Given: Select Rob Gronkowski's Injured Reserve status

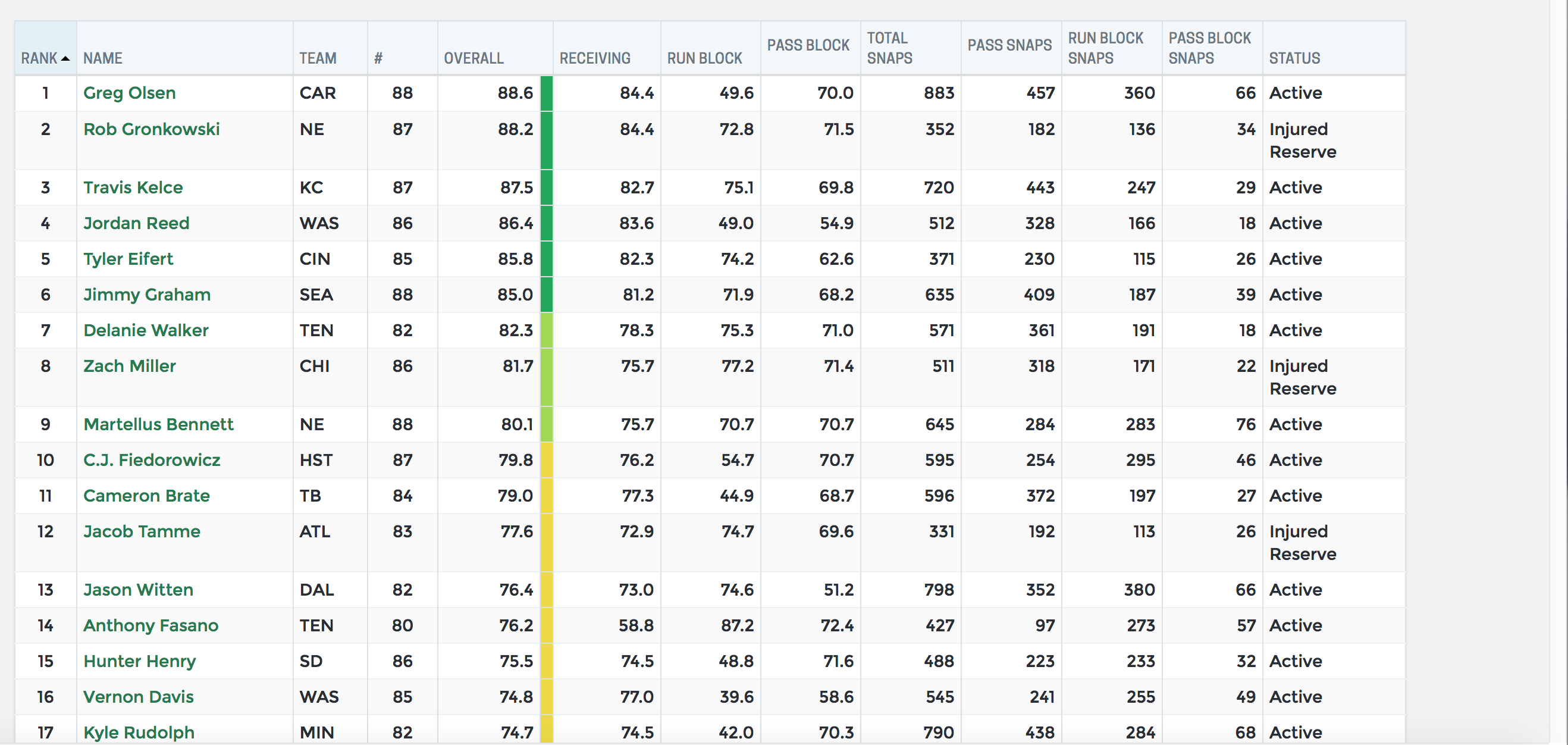Looking at the screenshot, I should (1303, 140).
